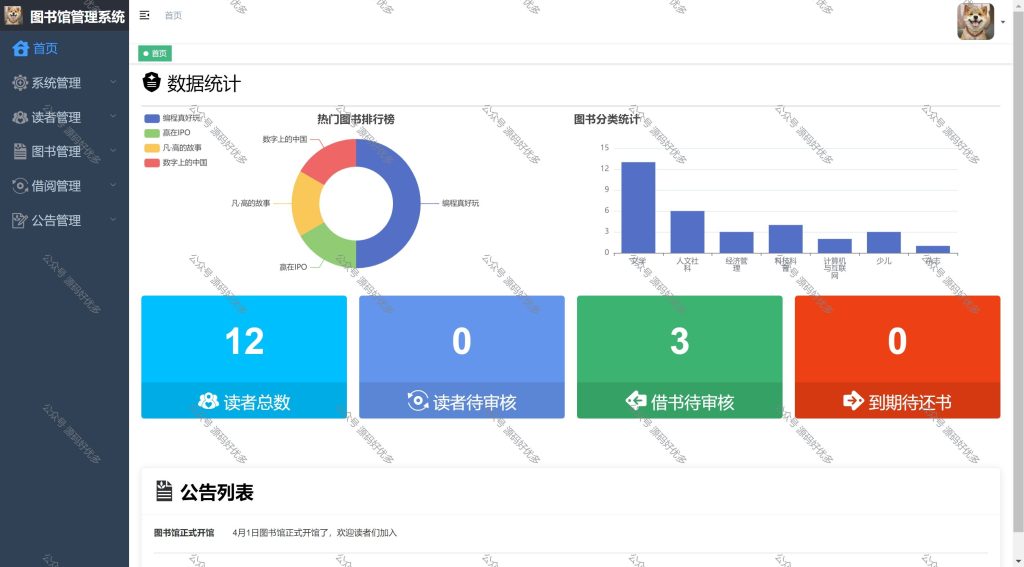Image resolution: width=1024 pixels, height=567 pixels.
Task: Click the number 0 on 读者待审核 card
Action: 462,341
